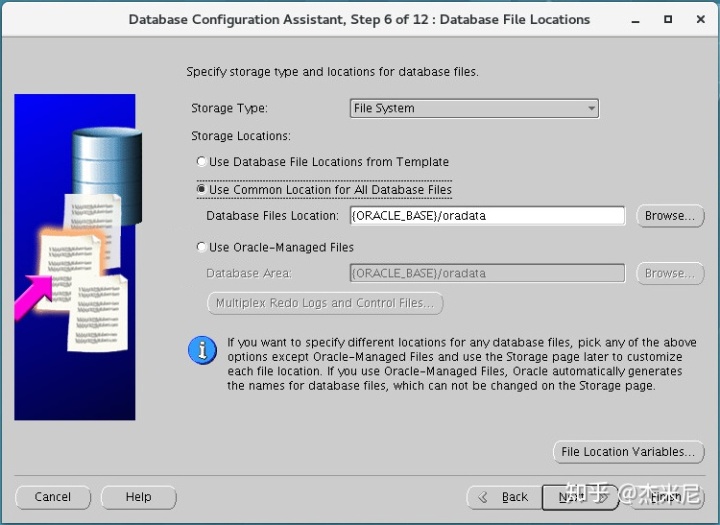Open the Storage Type dropdown
The width and height of the screenshot is (720, 525).
click(x=474, y=108)
